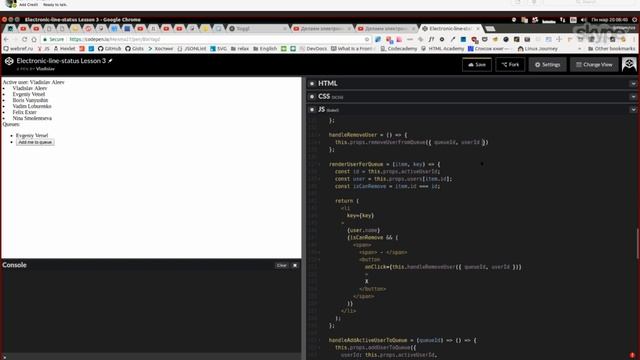
Task: Clear the console output
Action: click(281, 265)
